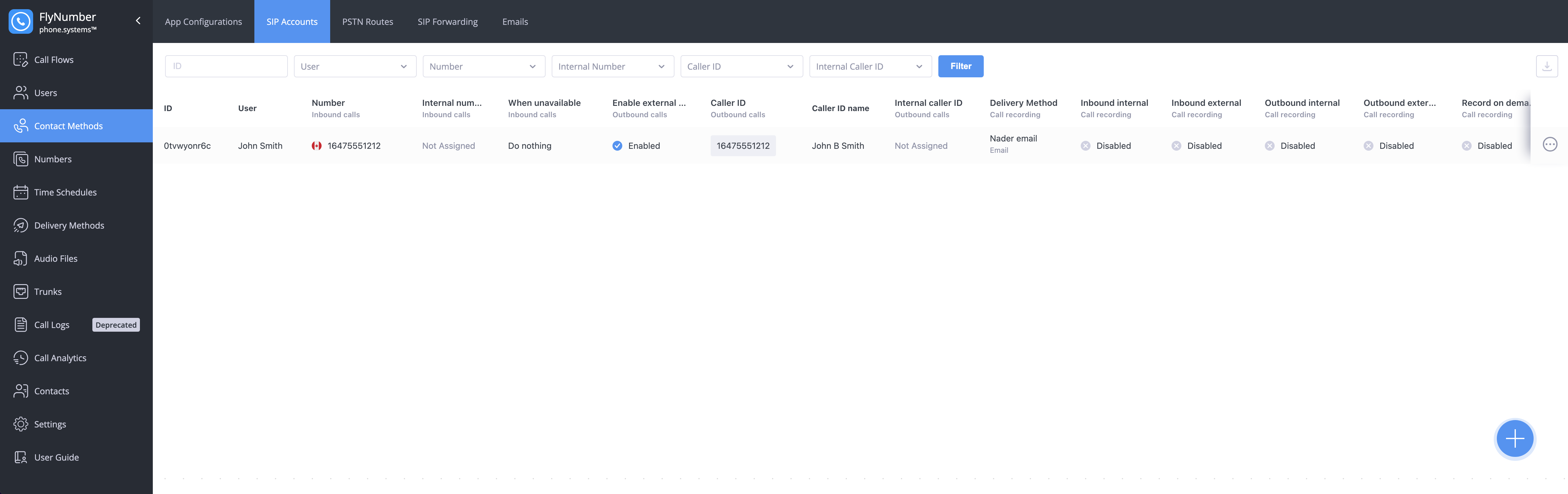Click the download export icon
Viewport: 1568px width, 494px height.
pos(1546,66)
